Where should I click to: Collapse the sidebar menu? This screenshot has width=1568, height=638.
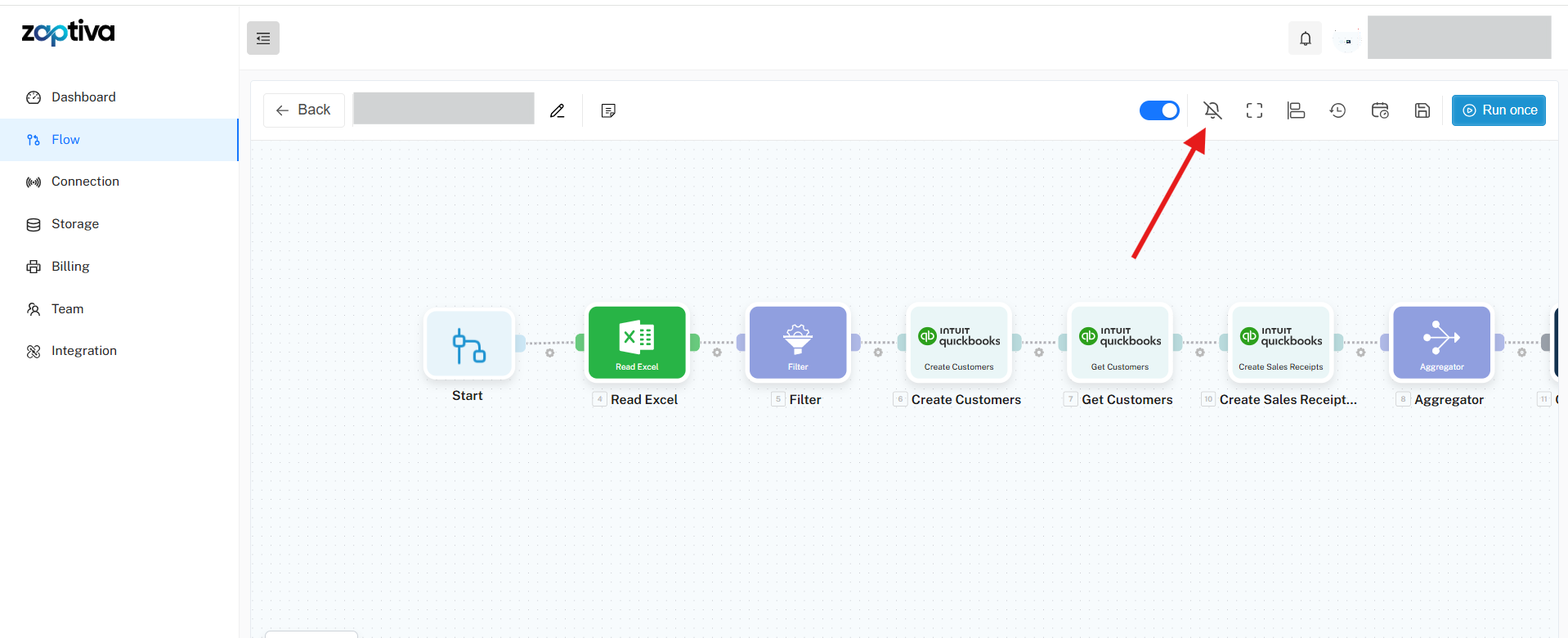pyautogui.click(x=263, y=38)
